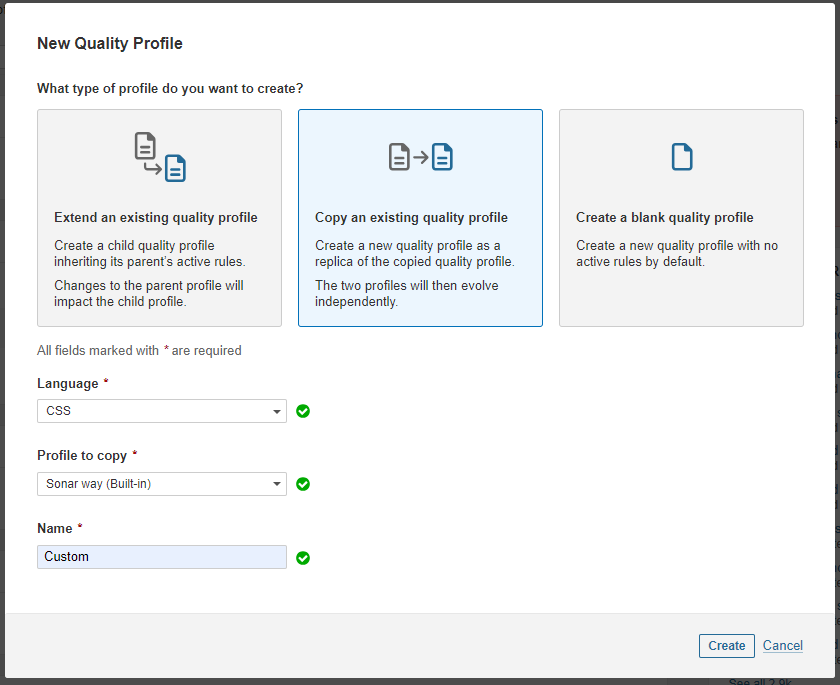Click the Language dropdown arrow

pyautogui.click(x=276, y=411)
